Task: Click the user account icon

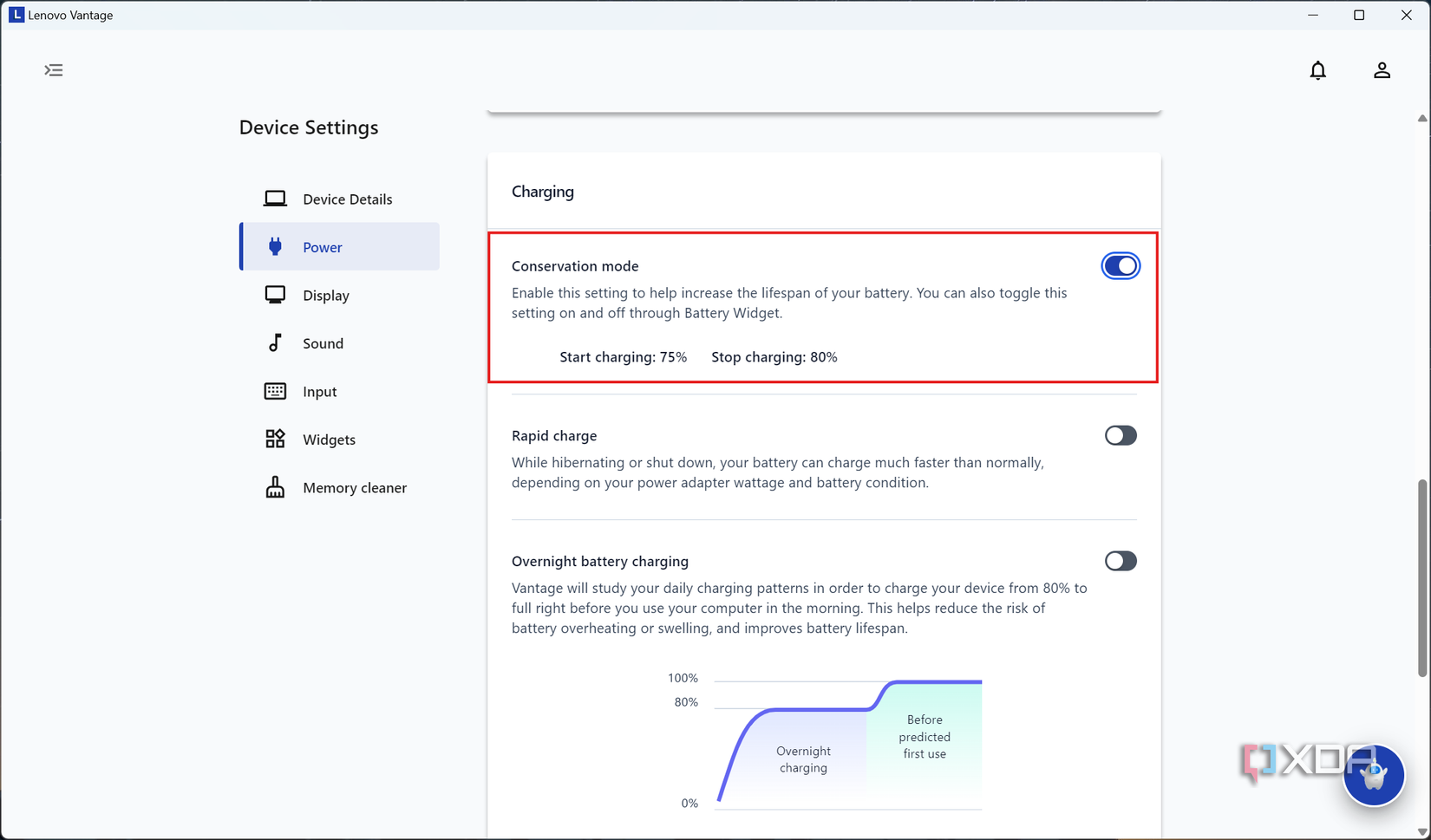Action: 1382,70
